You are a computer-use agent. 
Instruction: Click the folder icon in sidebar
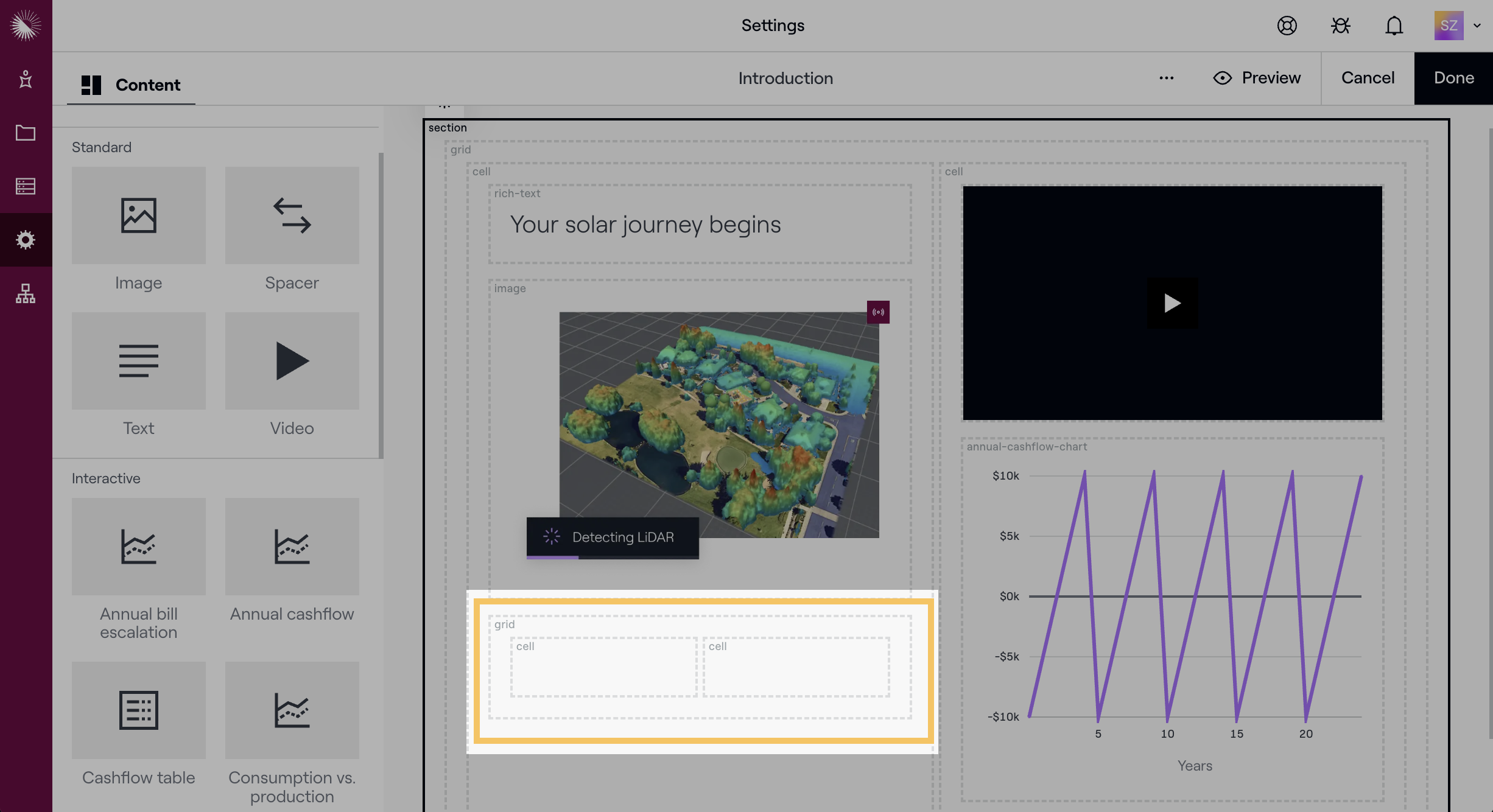tap(26, 133)
